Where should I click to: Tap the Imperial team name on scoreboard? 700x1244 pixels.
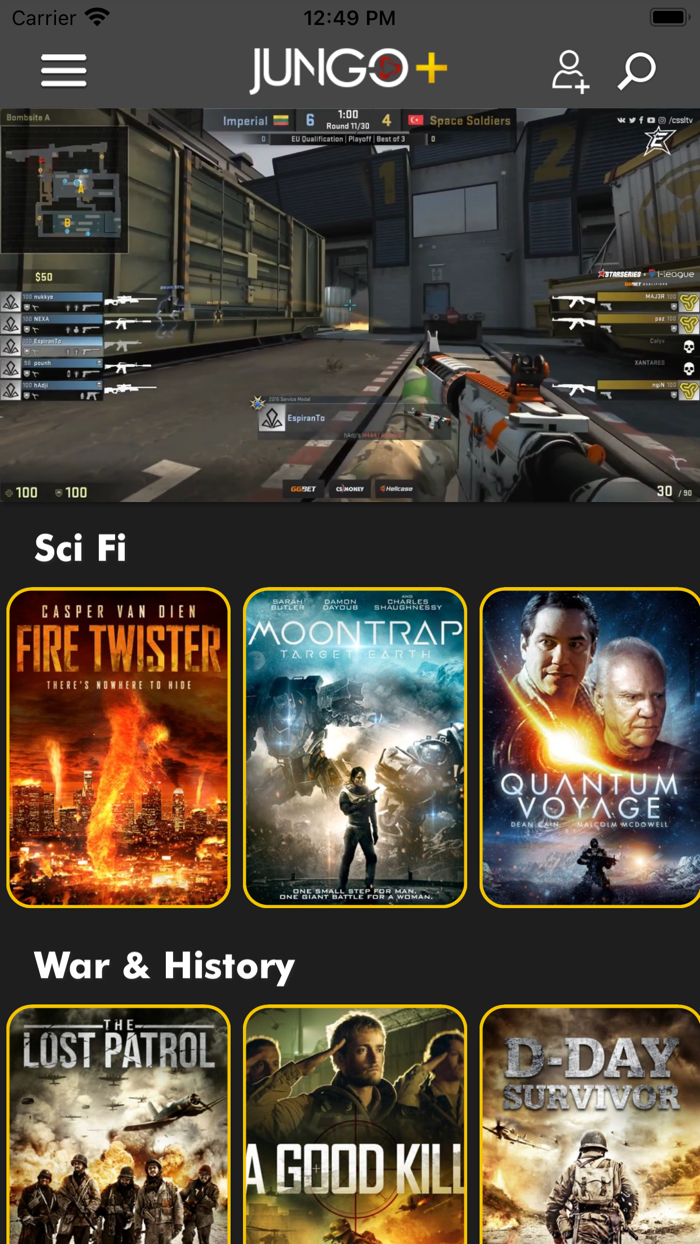[245, 121]
